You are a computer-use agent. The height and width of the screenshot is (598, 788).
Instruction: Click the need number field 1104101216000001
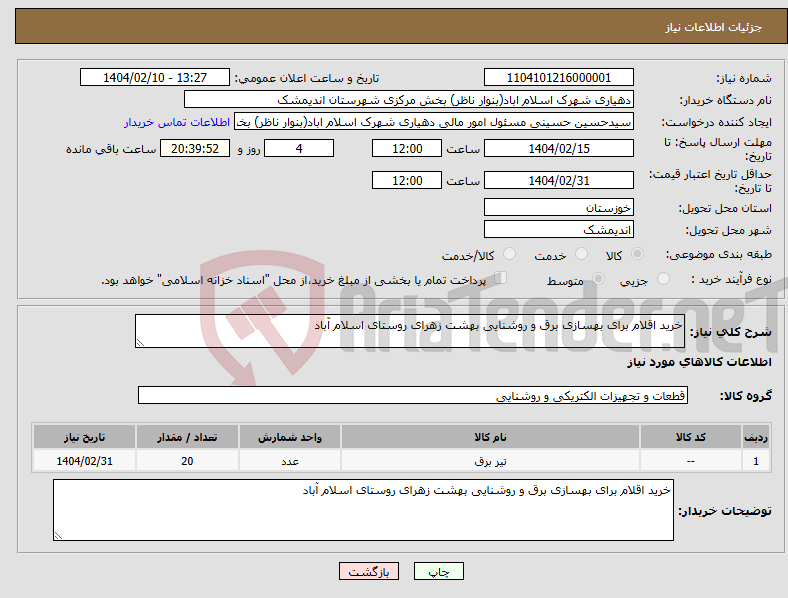[558, 77]
